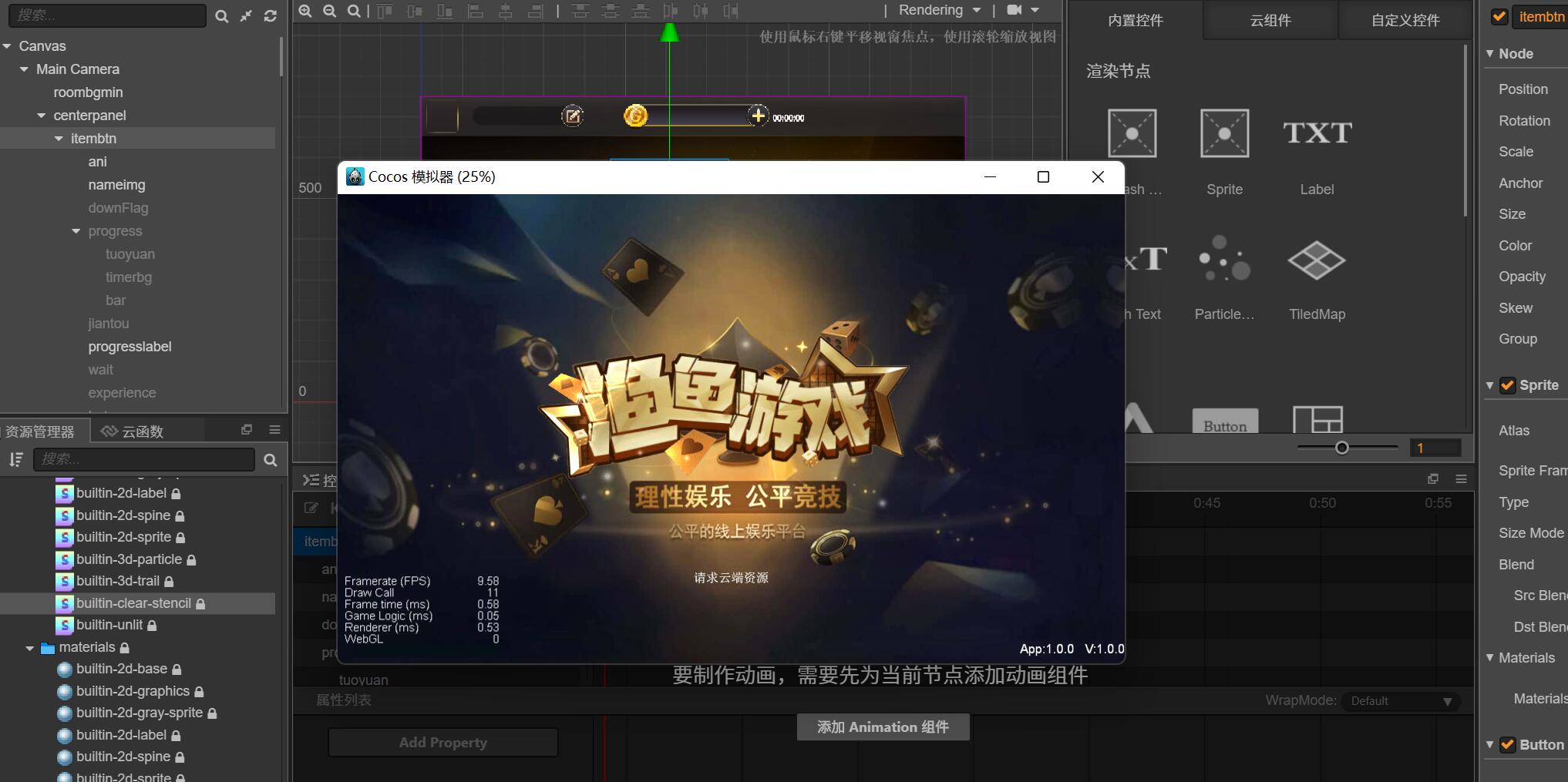The width and height of the screenshot is (1568, 782).
Task: Toggle the Button component enabled checkbox
Action: coord(1507,745)
